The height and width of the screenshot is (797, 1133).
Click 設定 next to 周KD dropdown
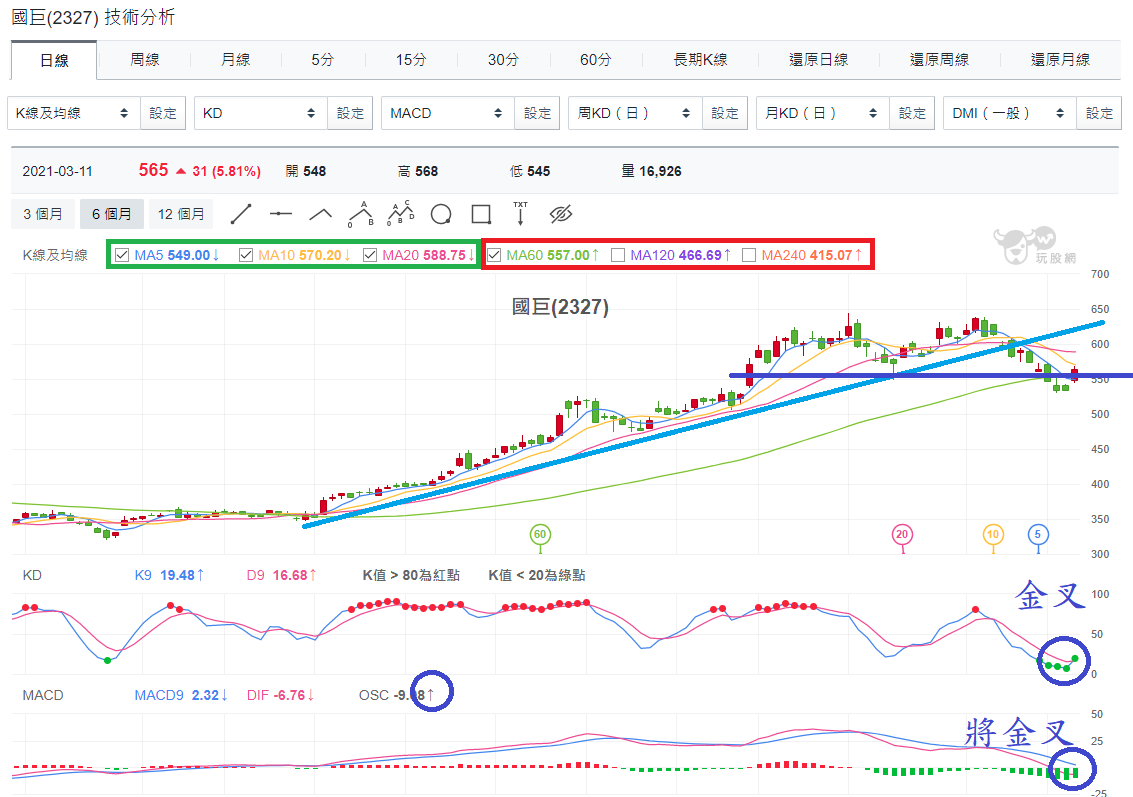coord(725,113)
